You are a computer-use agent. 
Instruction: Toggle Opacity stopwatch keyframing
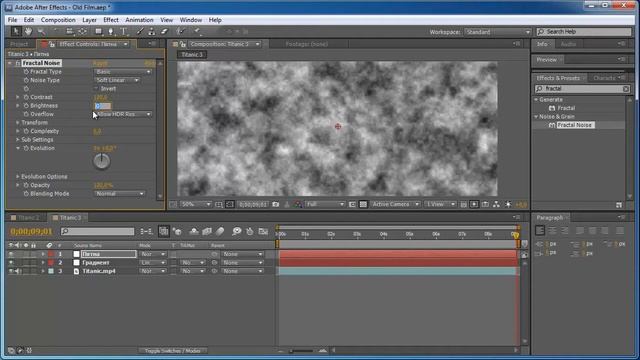[26, 185]
